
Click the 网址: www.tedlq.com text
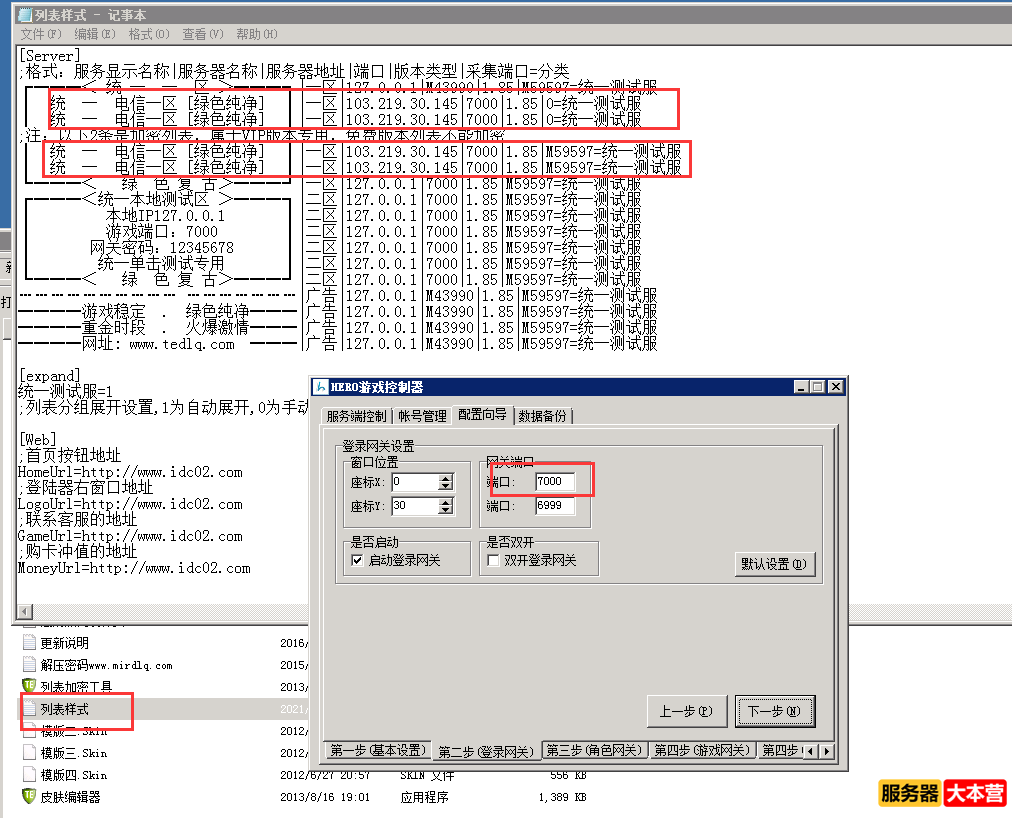pyautogui.click(x=158, y=343)
